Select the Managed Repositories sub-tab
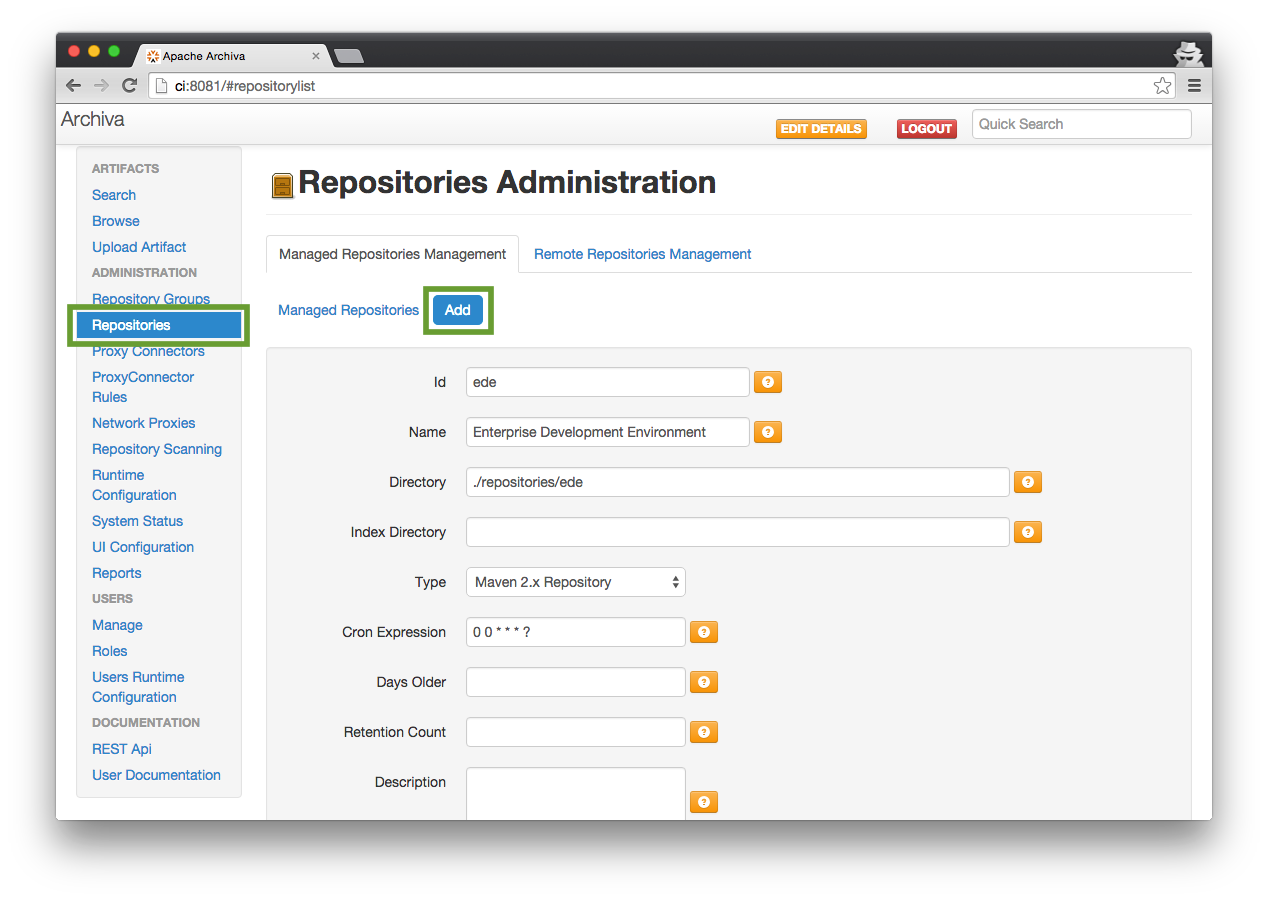1268x900 pixels. pos(348,310)
